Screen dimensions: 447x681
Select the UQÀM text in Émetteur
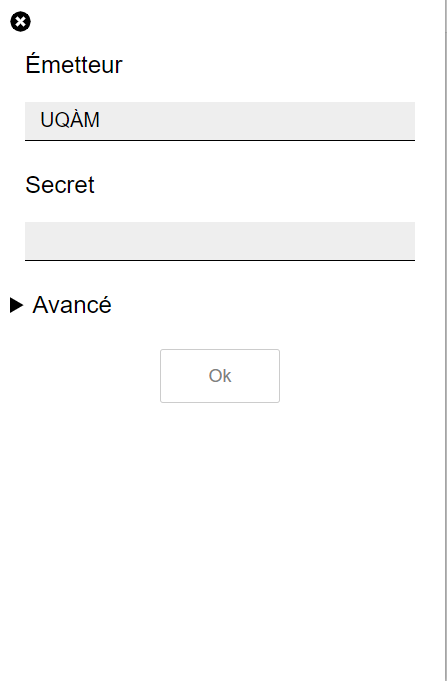pyautogui.click(x=70, y=120)
